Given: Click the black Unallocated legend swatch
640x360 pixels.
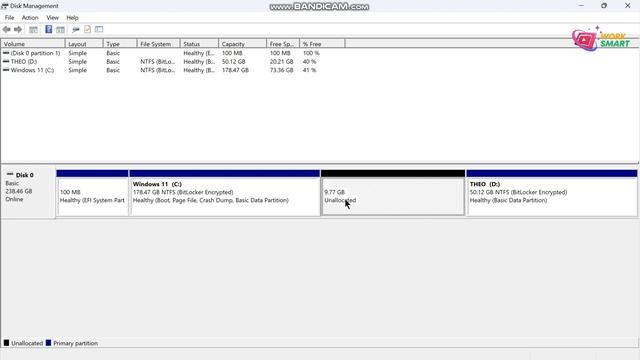Looking at the screenshot, I should click(x=6, y=343).
